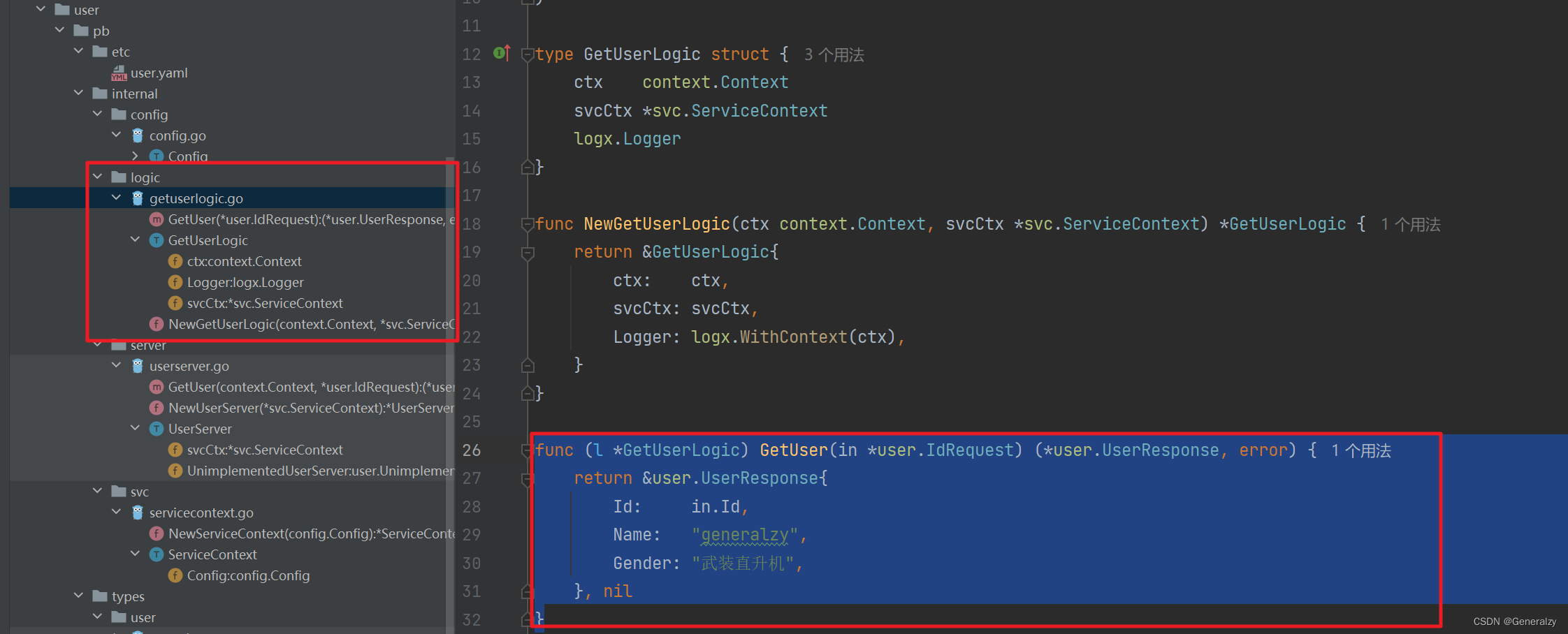The width and height of the screenshot is (1568, 634).
Task: Fold the GetUser function at line 26
Action: [x=528, y=450]
